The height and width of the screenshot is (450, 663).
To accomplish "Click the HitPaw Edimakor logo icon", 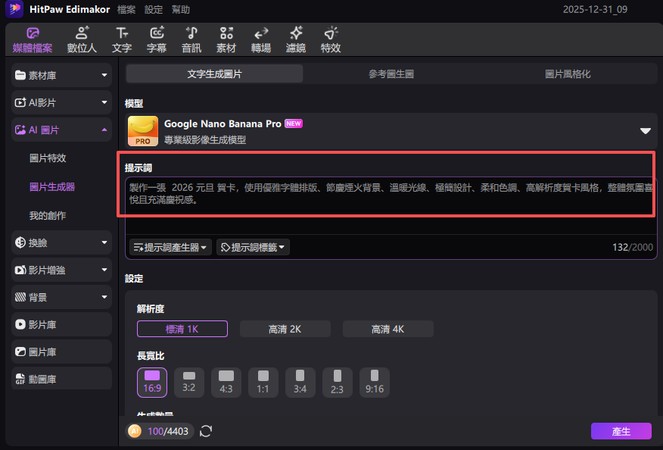I will click(15, 8).
